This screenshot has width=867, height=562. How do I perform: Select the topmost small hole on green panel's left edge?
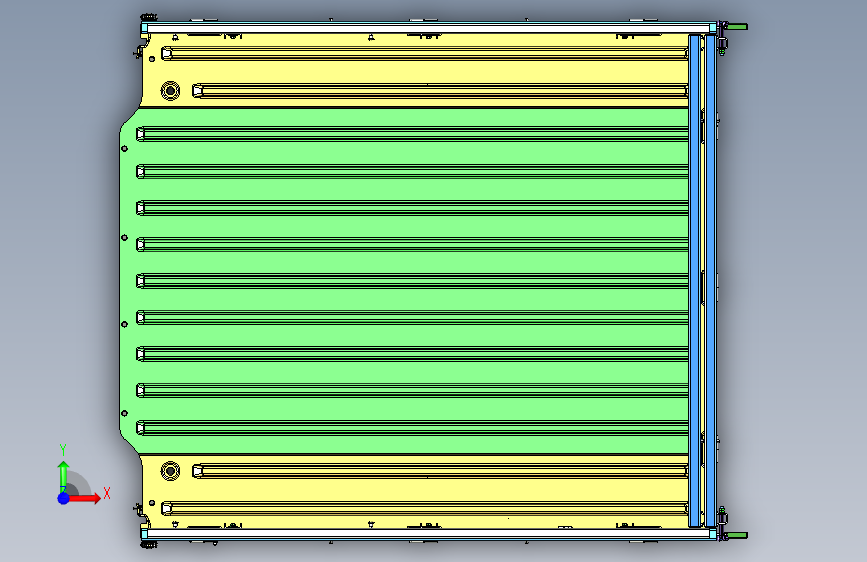pos(124,149)
